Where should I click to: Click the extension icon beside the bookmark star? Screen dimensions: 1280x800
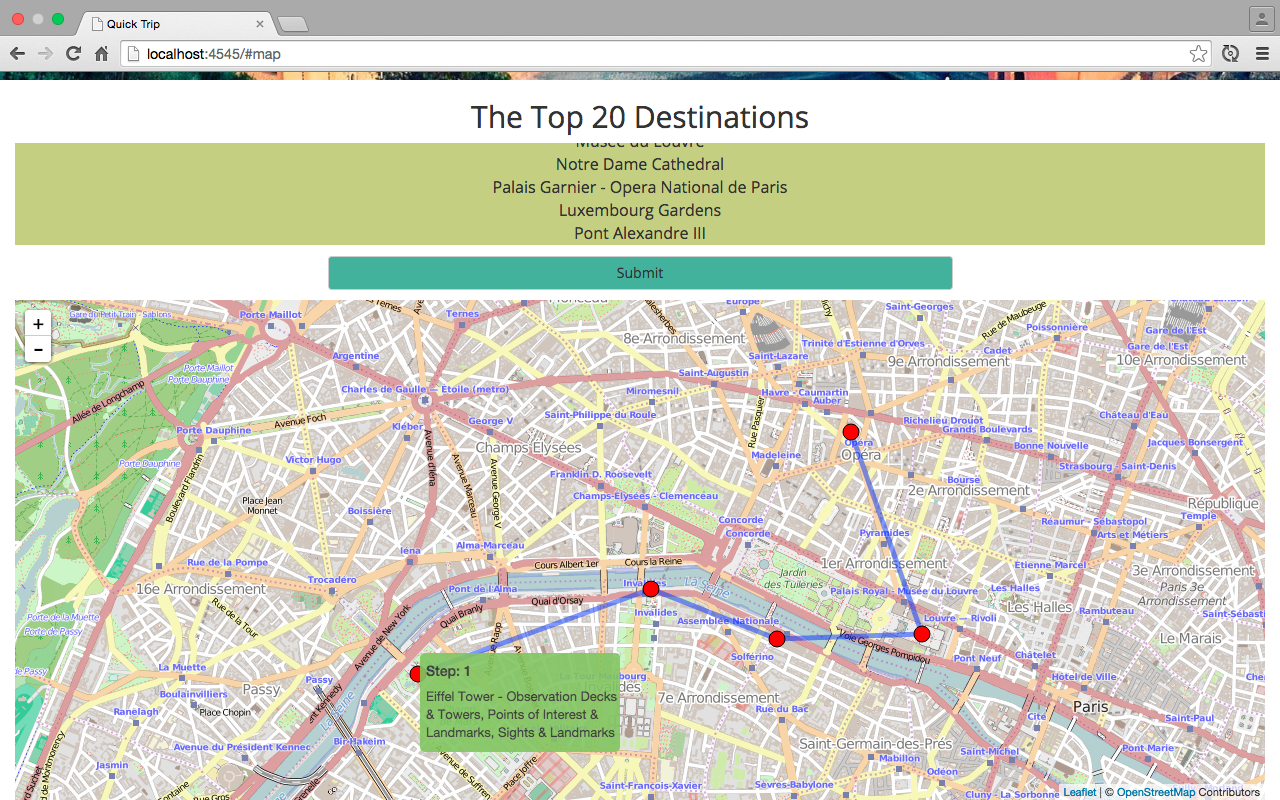pos(1231,54)
